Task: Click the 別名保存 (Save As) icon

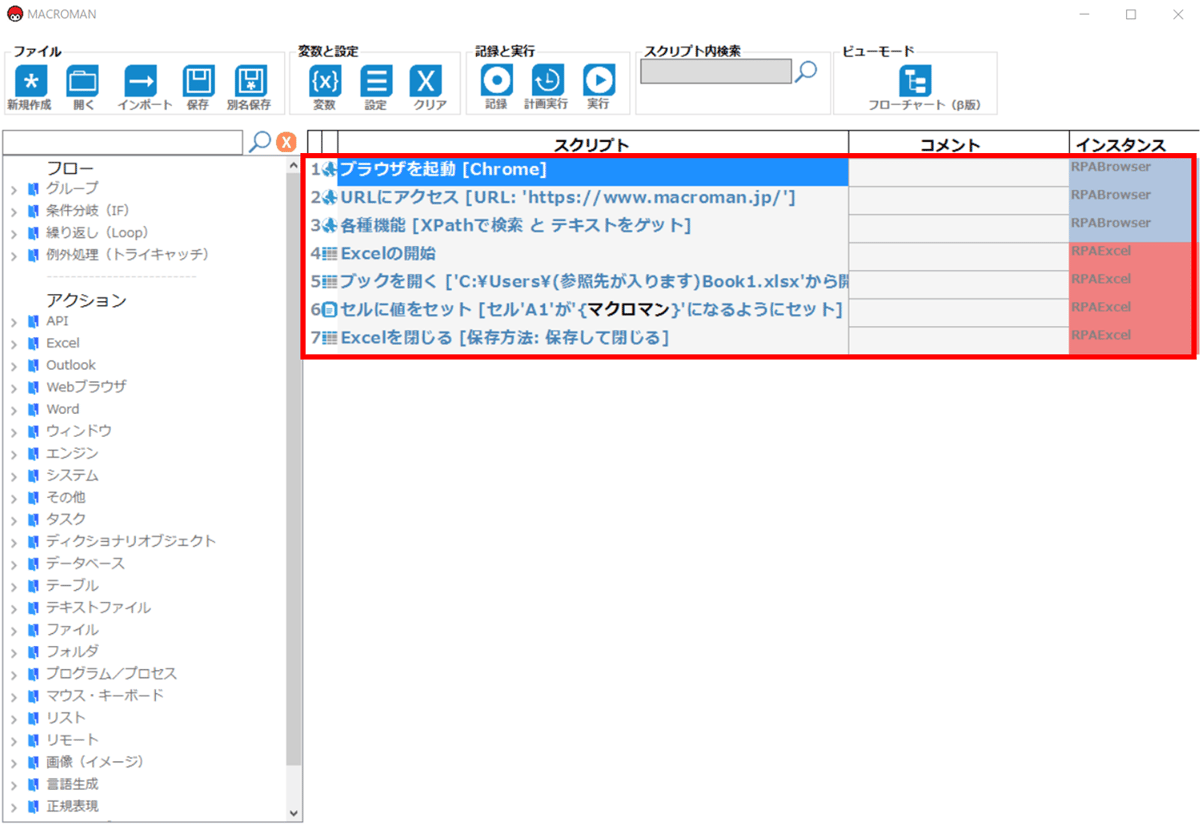Action: (249, 80)
